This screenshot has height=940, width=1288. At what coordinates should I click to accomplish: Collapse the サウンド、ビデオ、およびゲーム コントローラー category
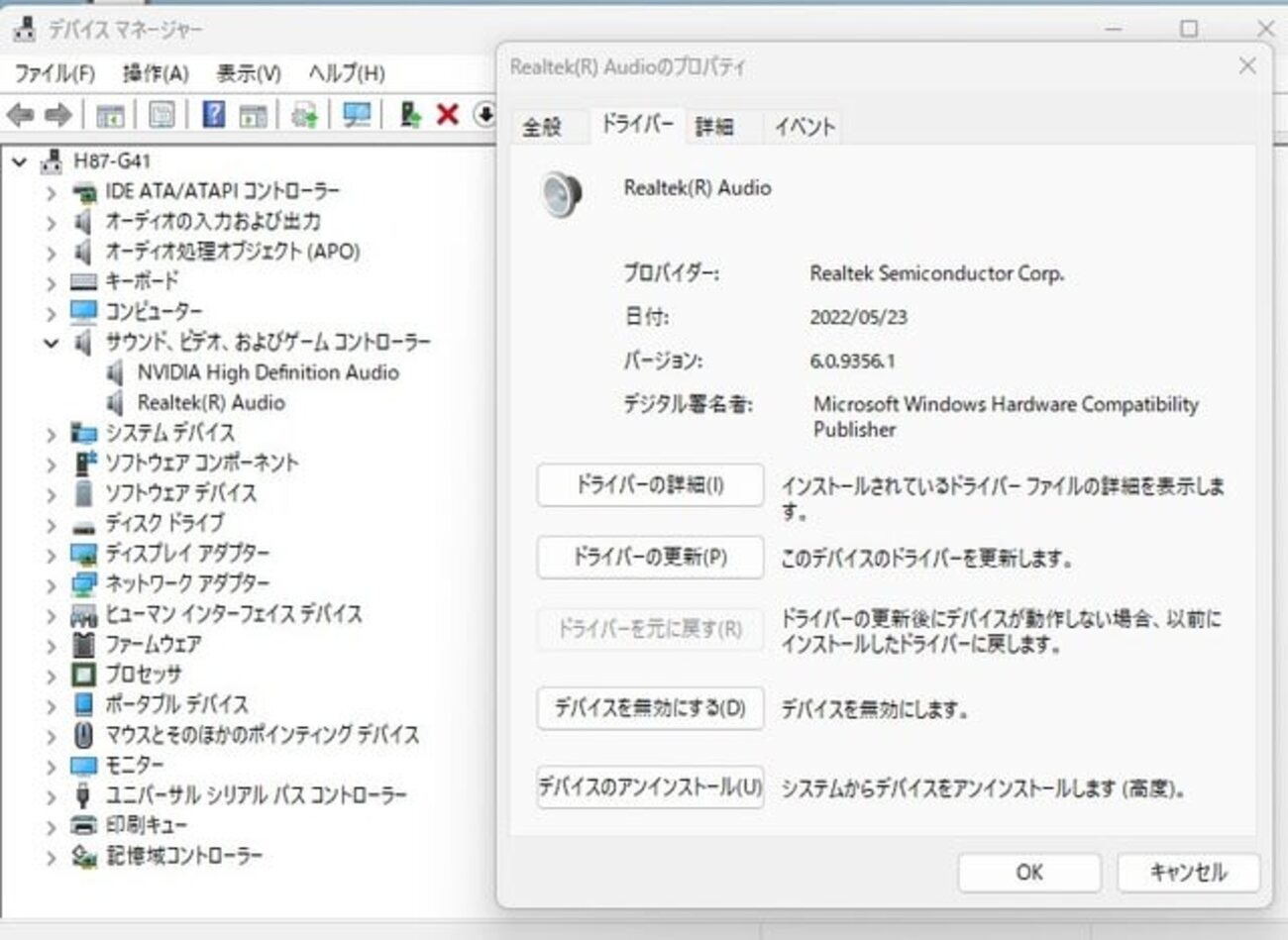pos(51,344)
